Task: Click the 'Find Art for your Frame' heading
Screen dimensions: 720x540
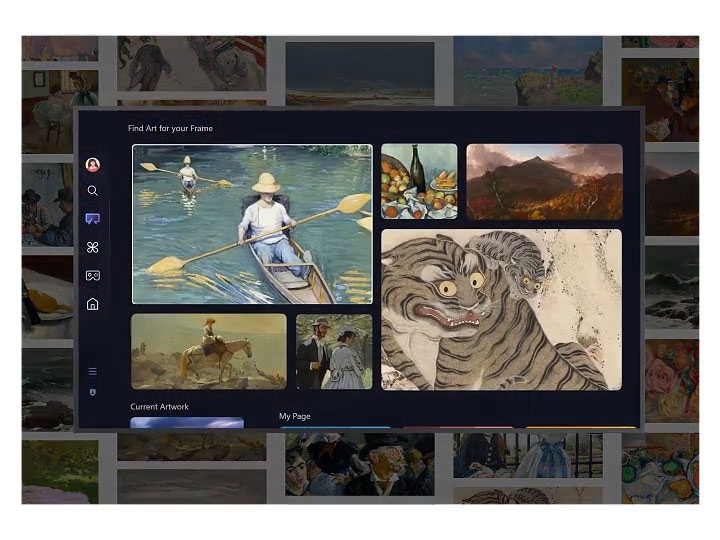Action: (x=170, y=128)
